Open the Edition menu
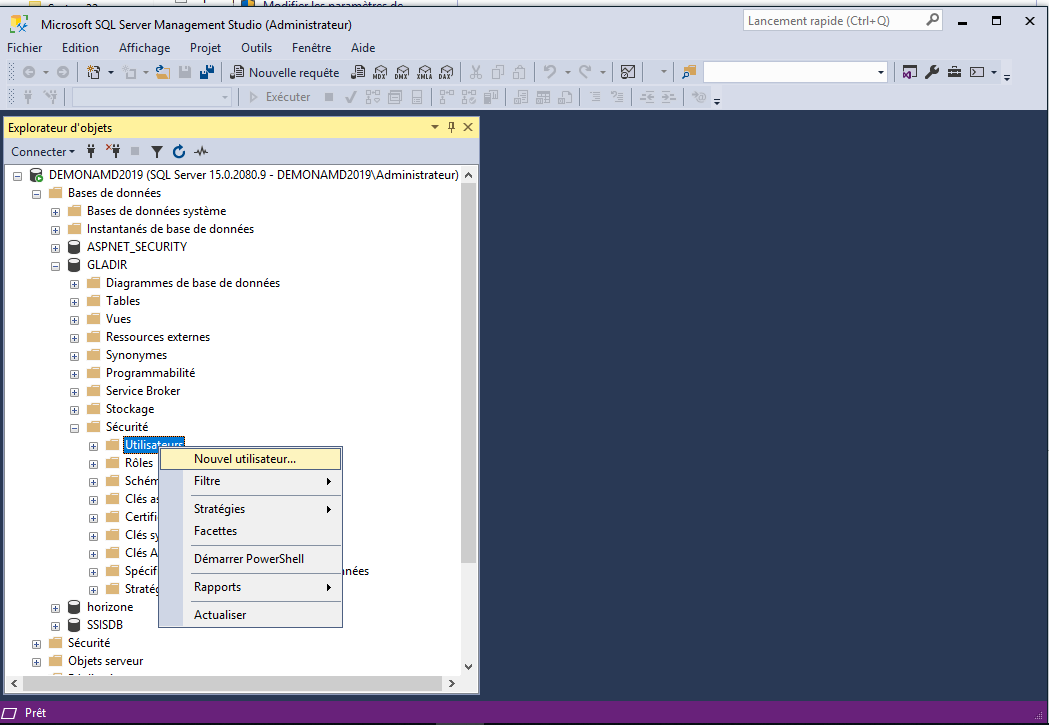The image size is (1049, 725). click(80, 47)
